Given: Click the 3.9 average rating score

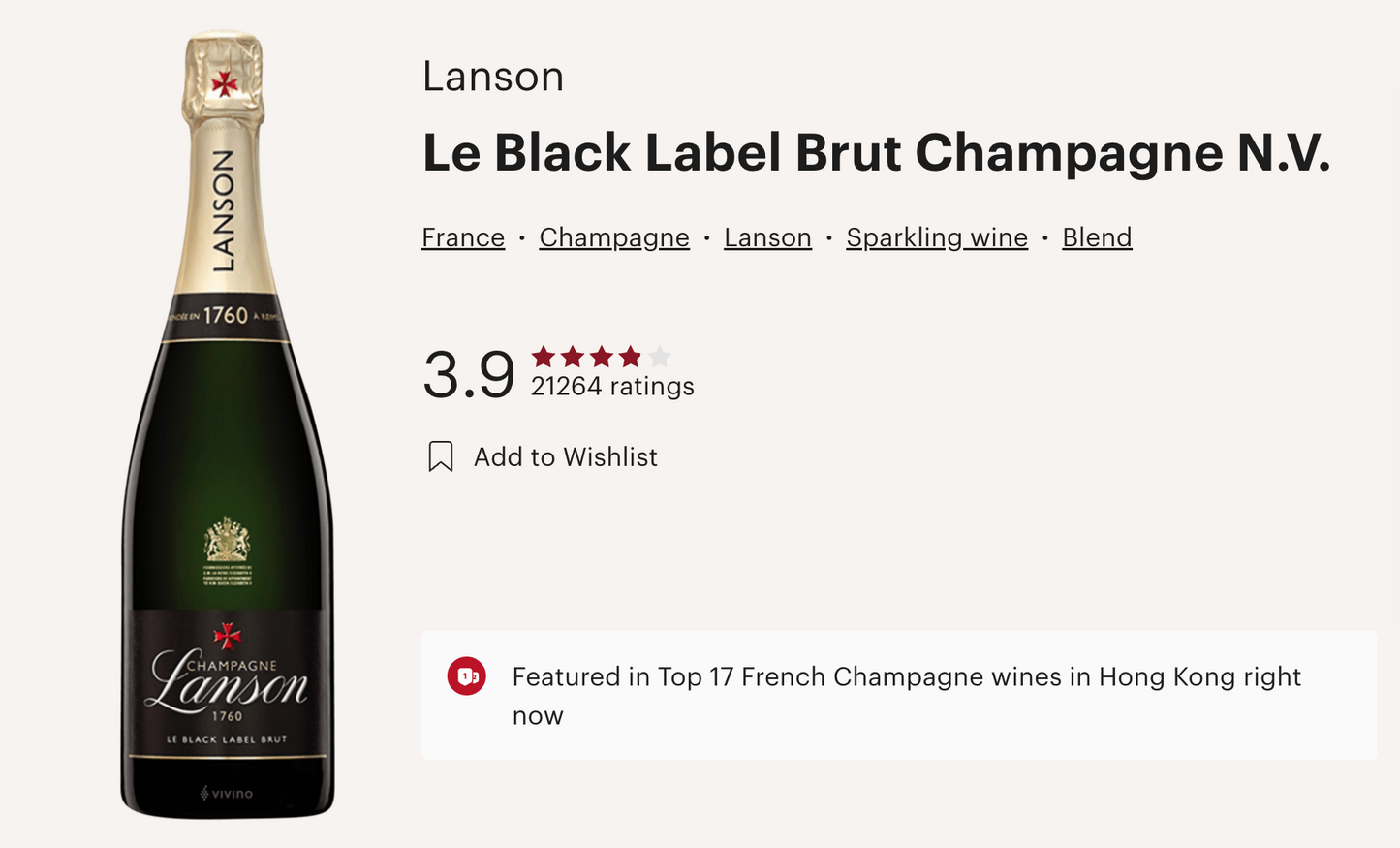Looking at the screenshot, I should tap(469, 374).
